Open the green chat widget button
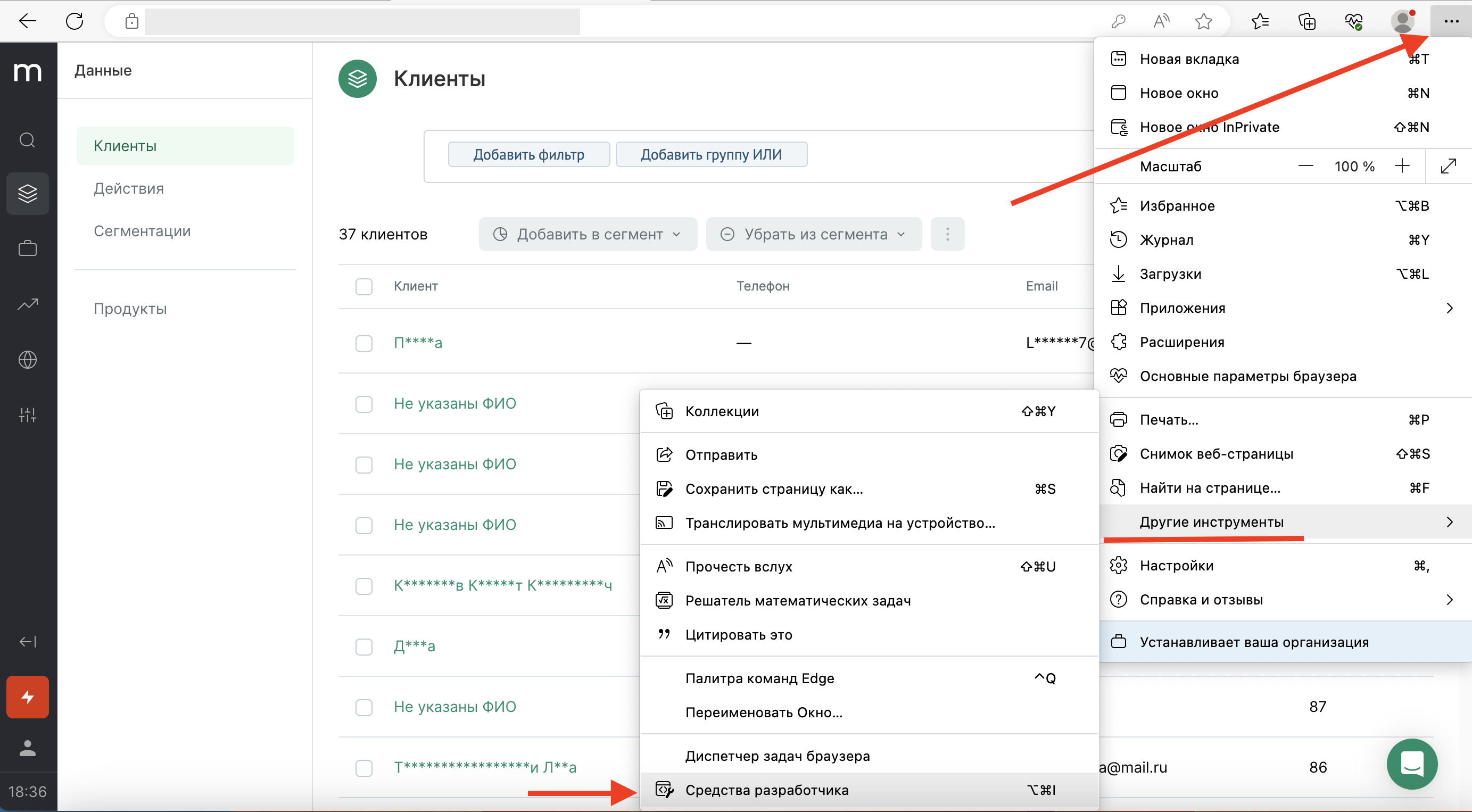The height and width of the screenshot is (812, 1472). click(x=1412, y=764)
